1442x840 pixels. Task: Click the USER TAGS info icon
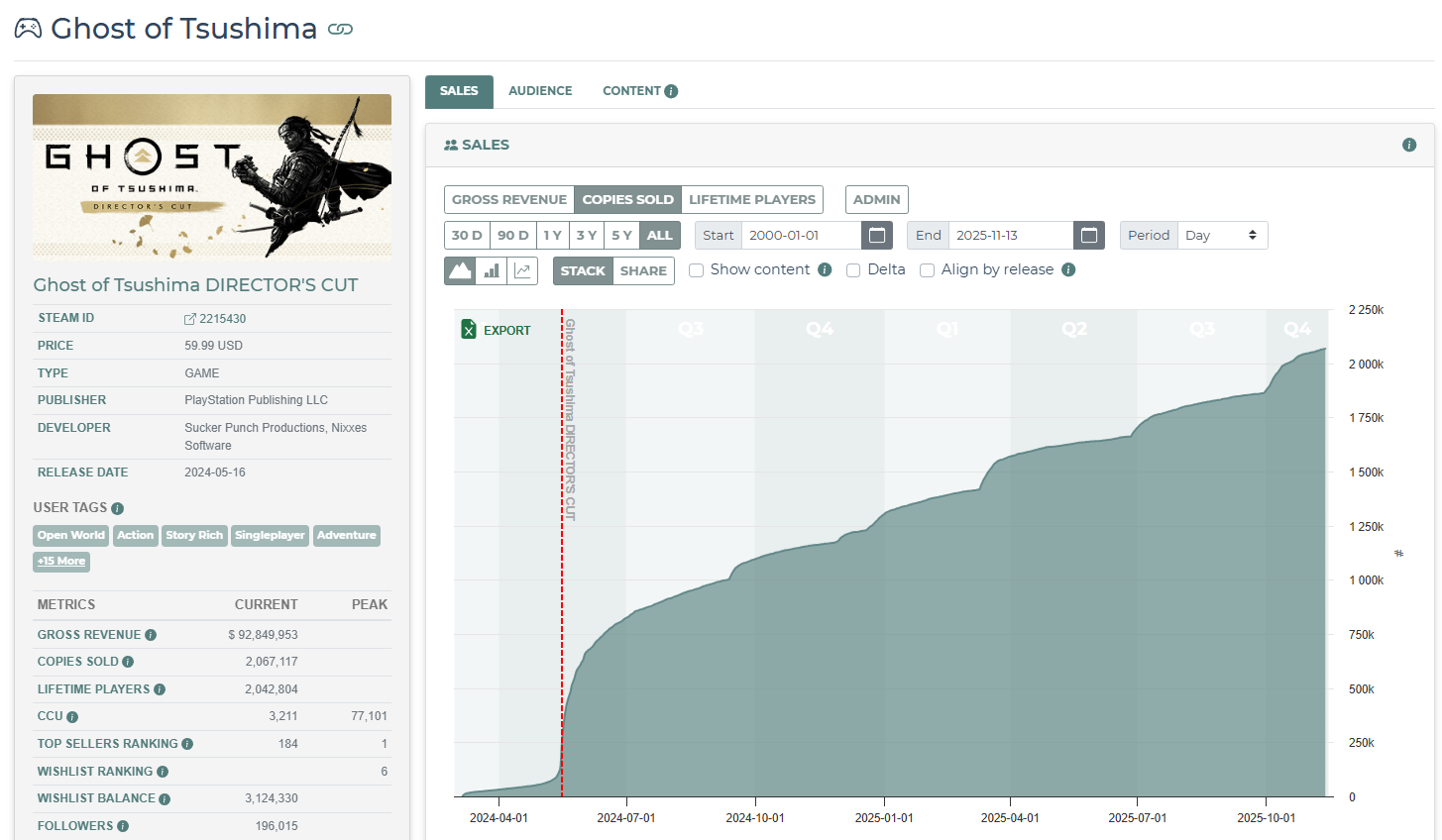click(x=117, y=508)
